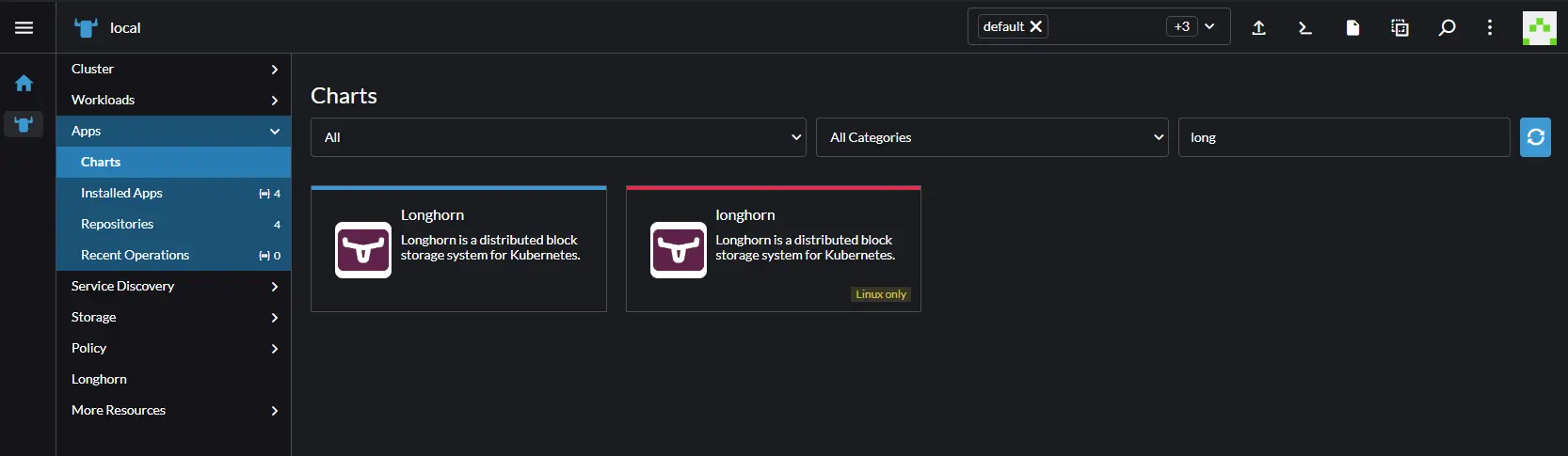Open the three-dot more options menu

coord(1489,27)
